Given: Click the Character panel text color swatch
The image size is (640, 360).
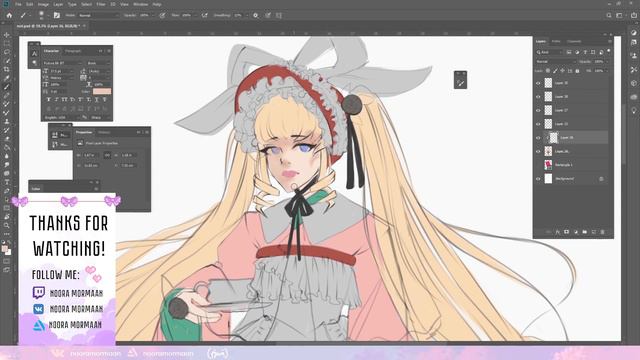Looking at the screenshot, I should tap(102, 91).
